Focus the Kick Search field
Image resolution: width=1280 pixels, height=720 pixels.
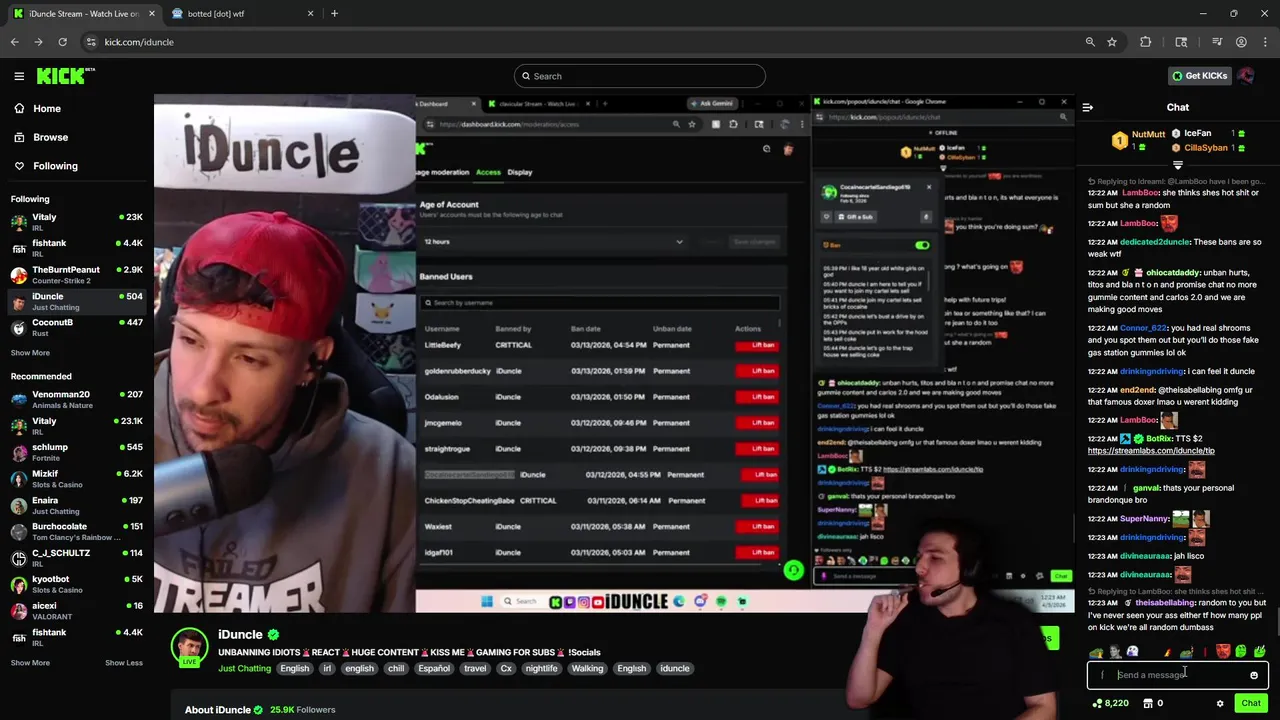click(640, 76)
